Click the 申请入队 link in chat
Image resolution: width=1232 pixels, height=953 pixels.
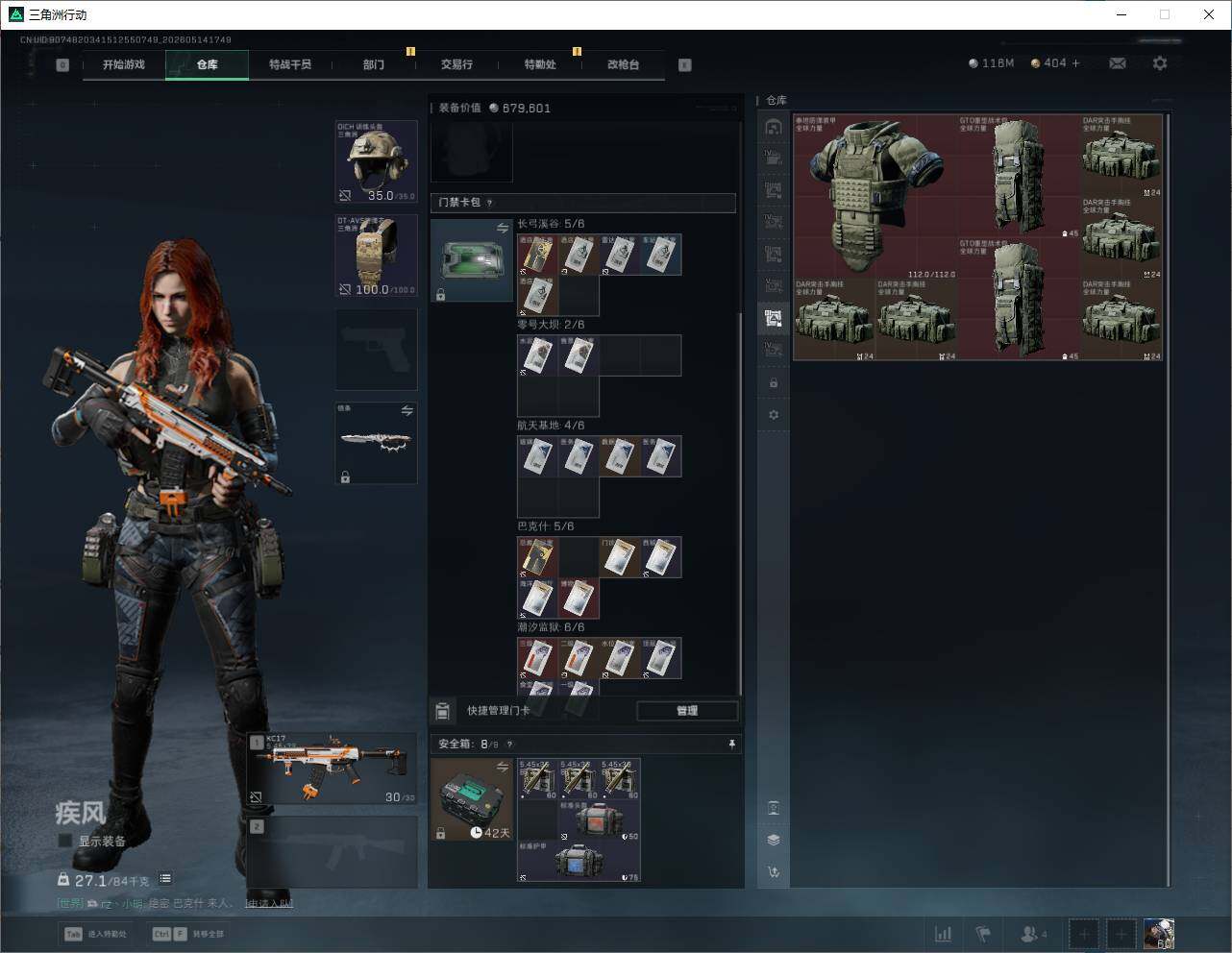[270, 903]
